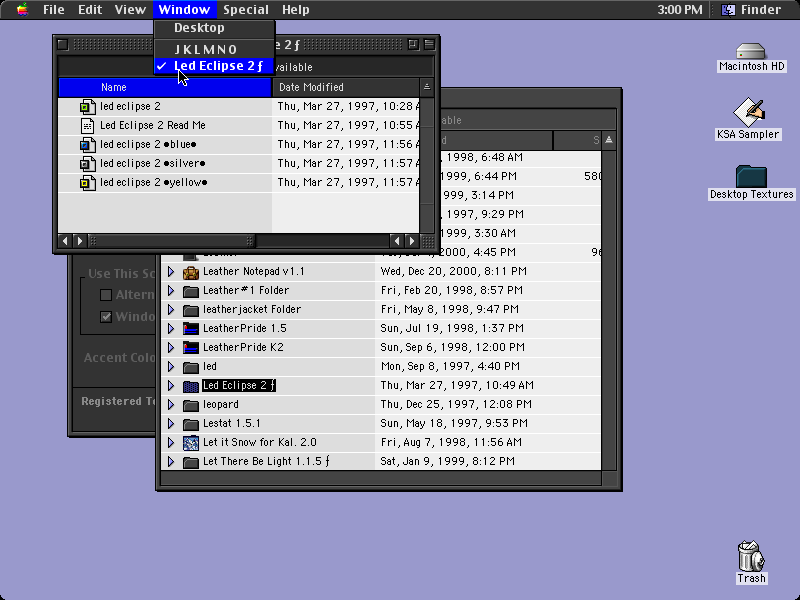The height and width of the screenshot is (600, 800).
Task: Click the date 'Thu, Dec 25, 1997, 12:08 PM'
Action: coord(456,404)
